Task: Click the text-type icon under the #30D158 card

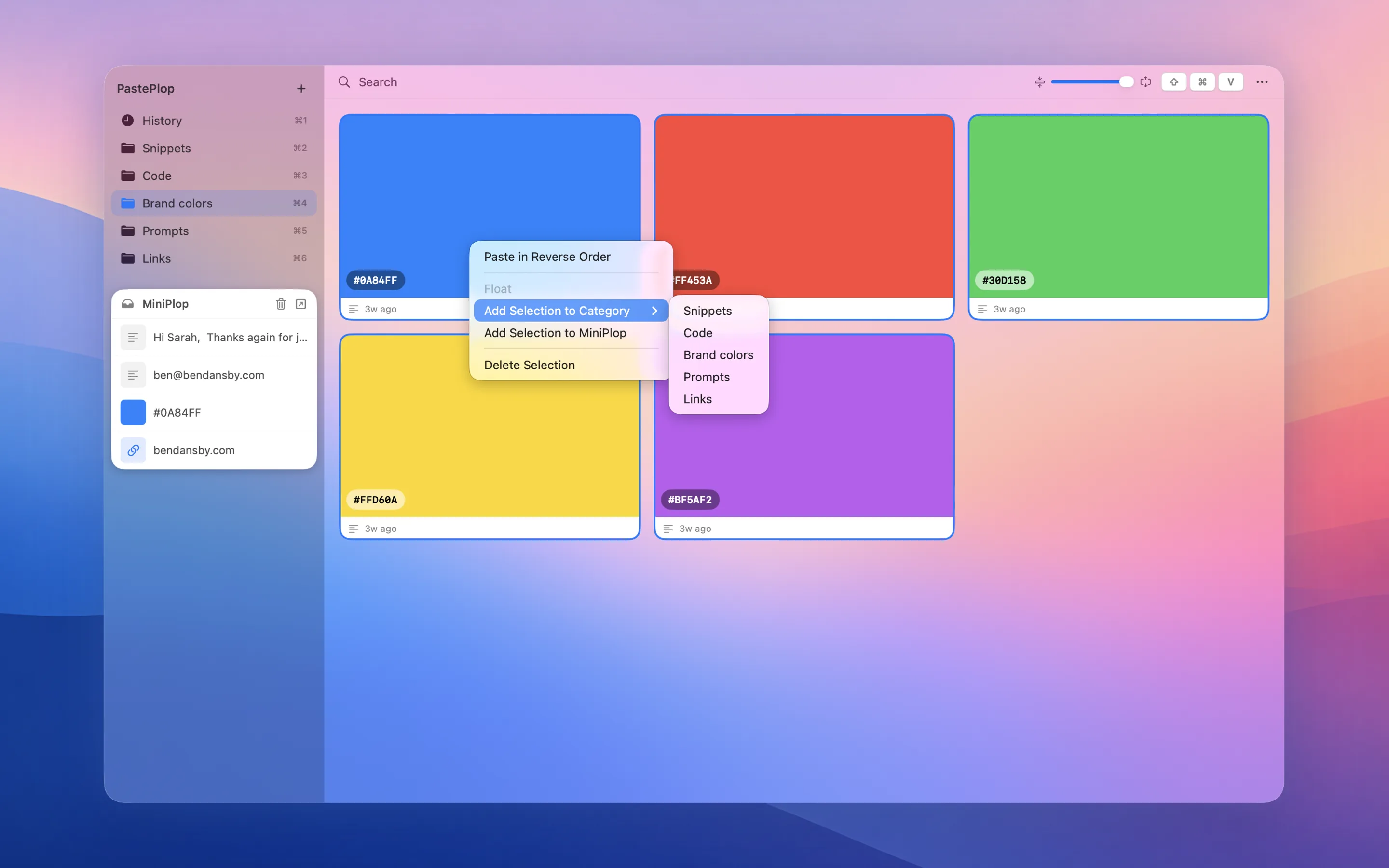Action: [x=982, y=310]
